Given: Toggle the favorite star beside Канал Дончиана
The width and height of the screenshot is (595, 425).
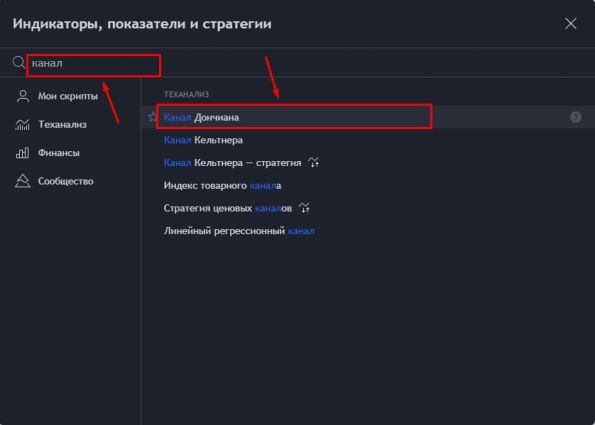Looking at the screenshot, I should coord(153,117).
